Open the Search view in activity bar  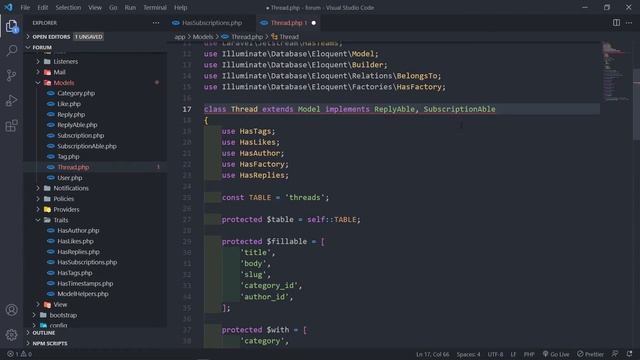click(x=11, y=51)
